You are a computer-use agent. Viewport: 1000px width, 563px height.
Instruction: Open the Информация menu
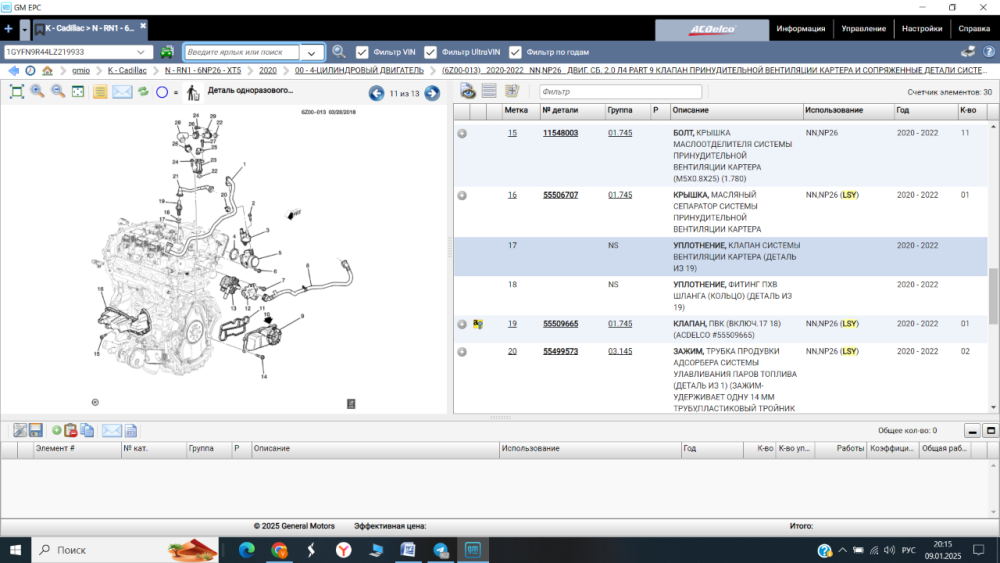tap(800, 29)
